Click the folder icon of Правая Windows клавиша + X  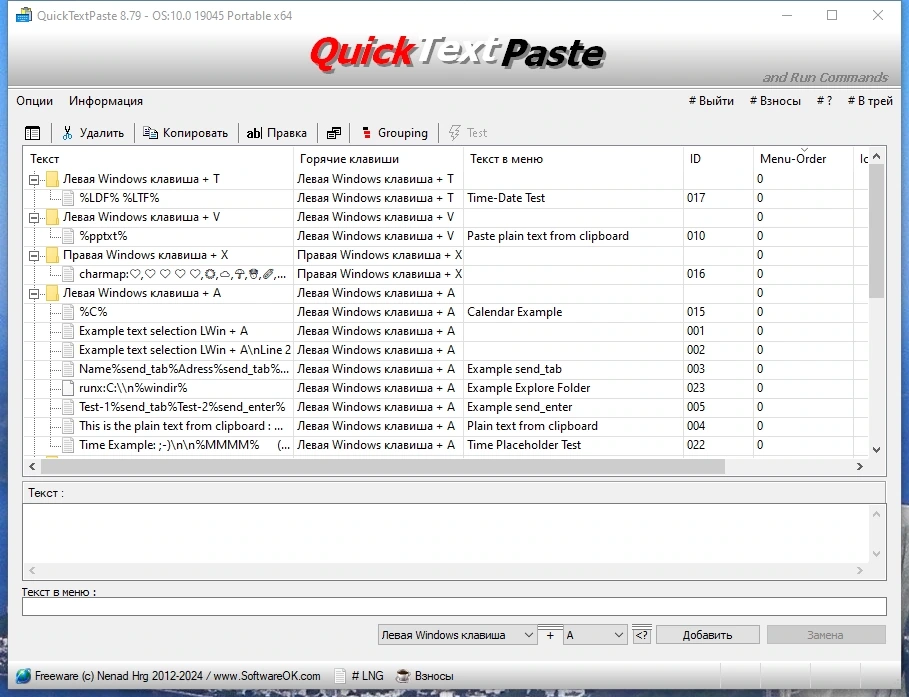pyautogui.click(x=52, y=255)
